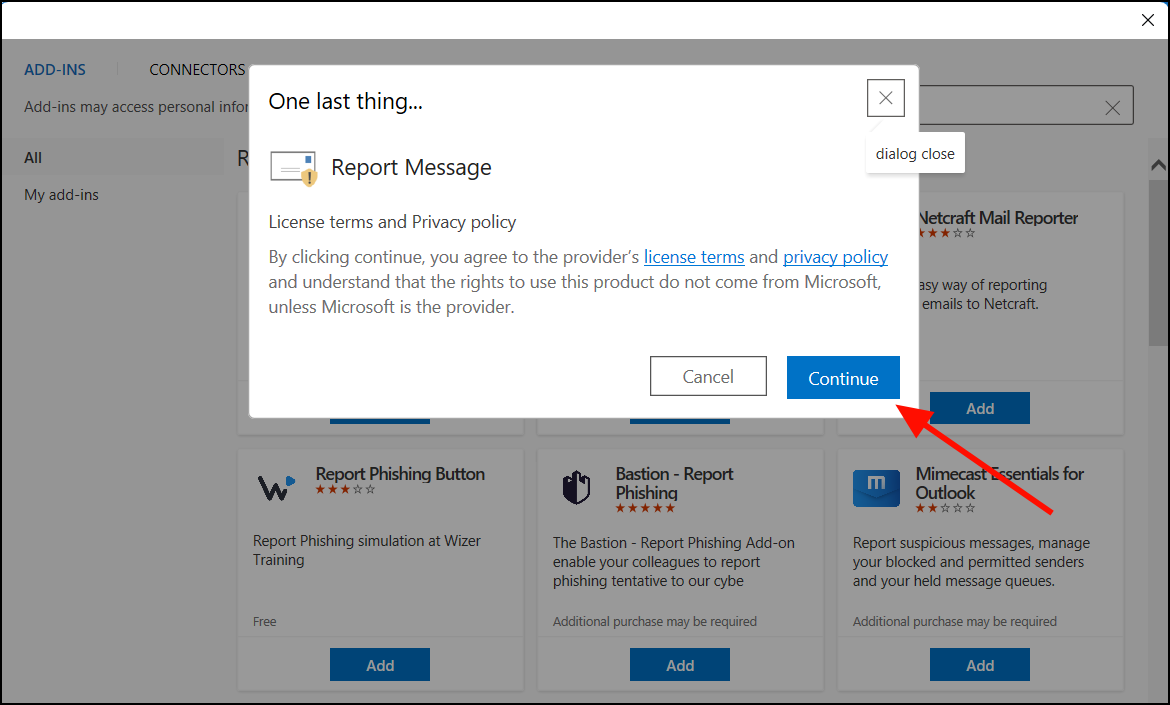Close the add-ins window
This screenshot has width=1170, height=705.
pos(1148,20)
